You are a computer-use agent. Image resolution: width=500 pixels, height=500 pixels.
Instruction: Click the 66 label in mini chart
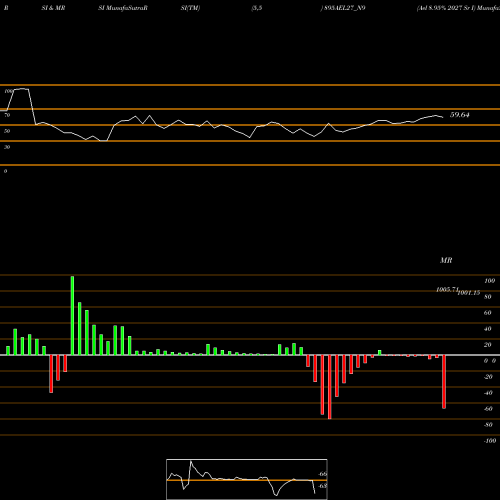[323, 474]
